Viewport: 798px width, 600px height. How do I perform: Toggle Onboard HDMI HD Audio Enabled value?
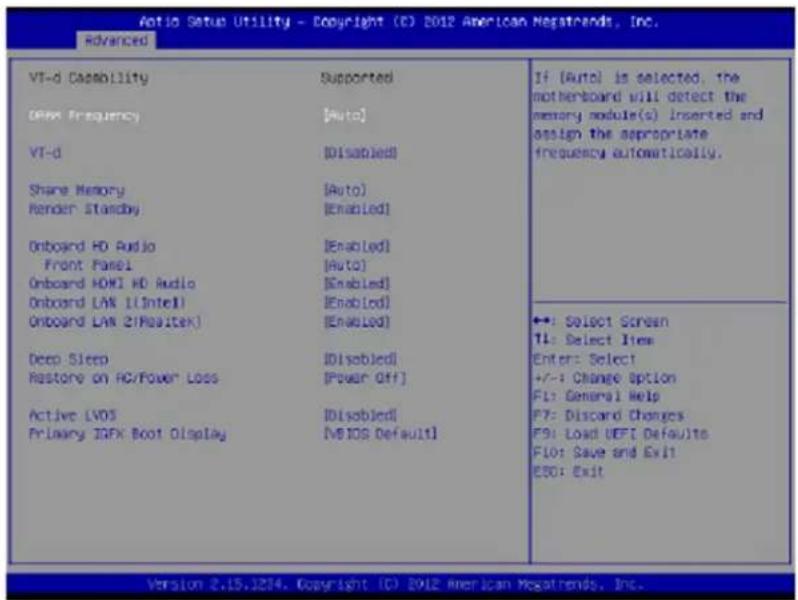[x=357, y=283]
